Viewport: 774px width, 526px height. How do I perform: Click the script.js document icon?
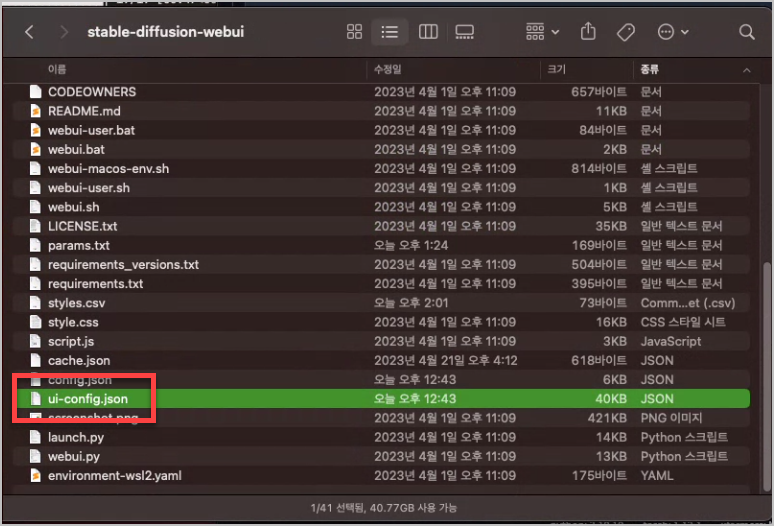click(35, 341)
